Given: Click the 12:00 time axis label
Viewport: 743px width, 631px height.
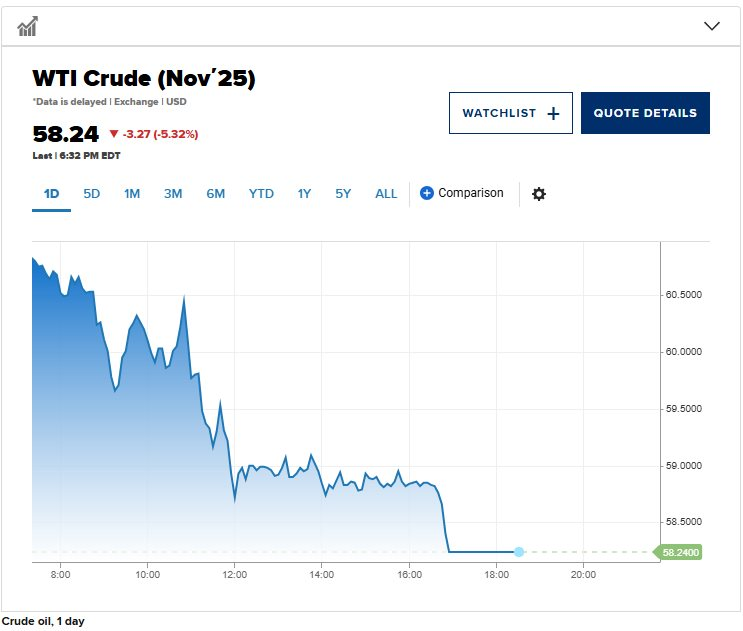Looking at the screenshot, I should tap(234, 575).
